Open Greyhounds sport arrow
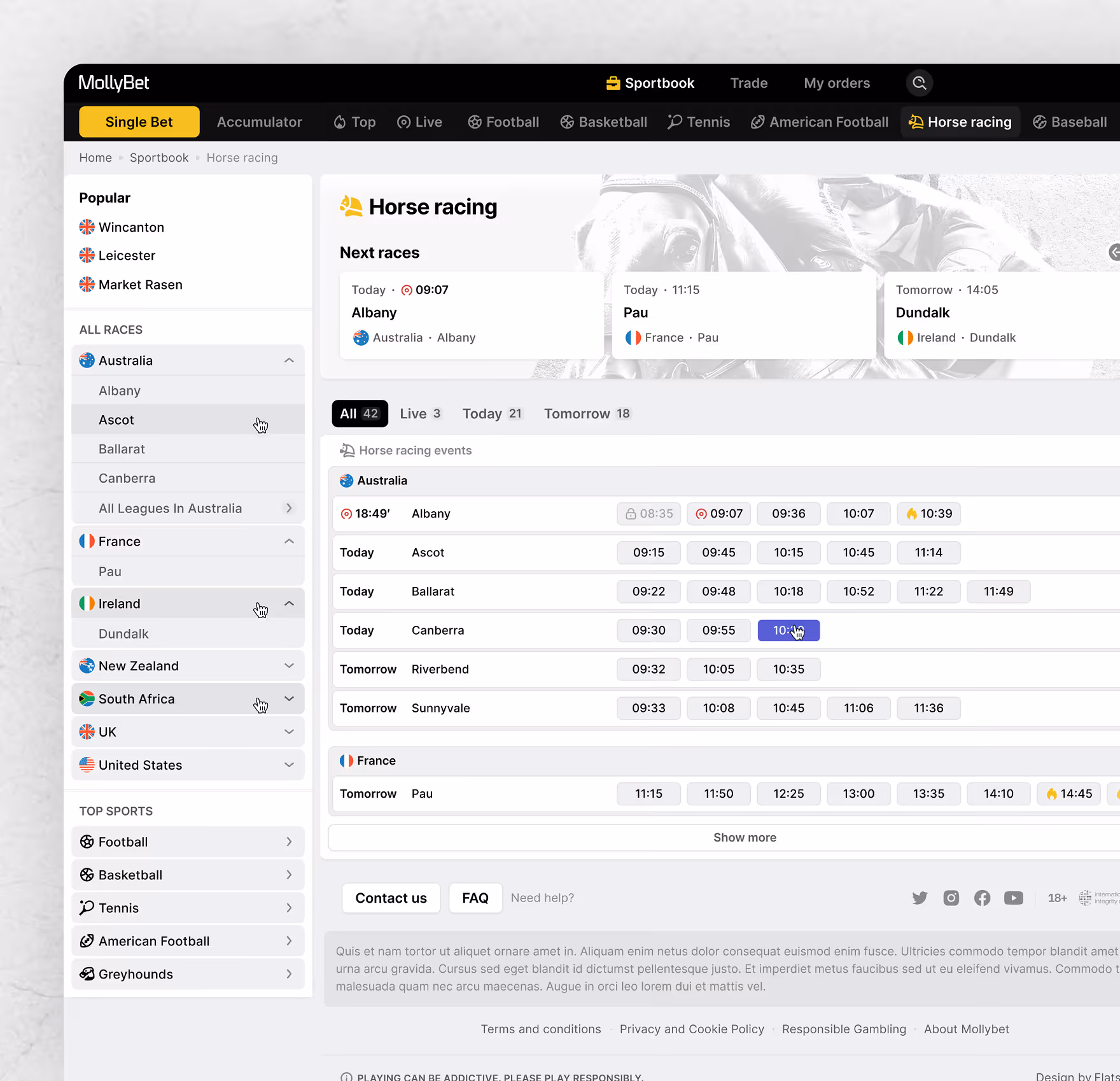Image resolution: width=1120 pixels, height=1081 pixels. (x=289, y=974)
